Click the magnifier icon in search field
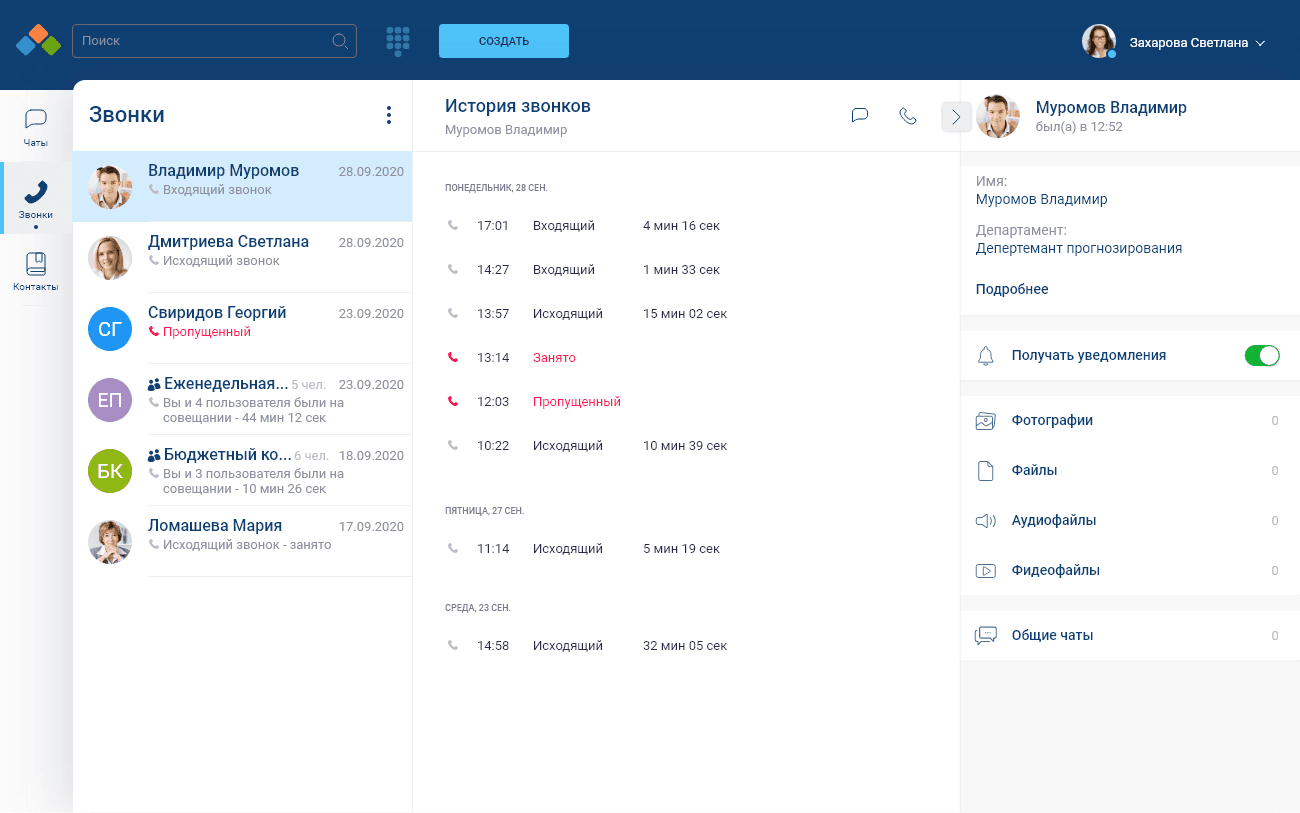1300x813 pixels. coord(340,41)
